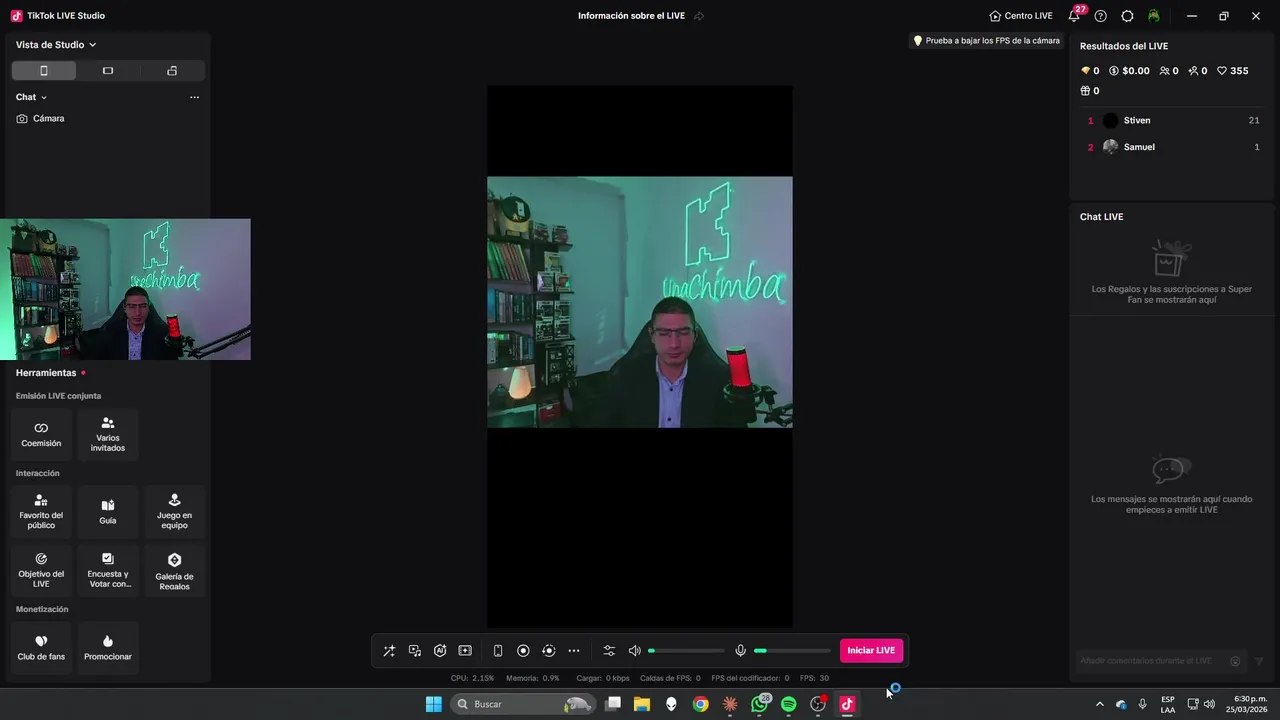
Task: Start broadcasting with Iniciar LIVE
Action: pos(871,651)
